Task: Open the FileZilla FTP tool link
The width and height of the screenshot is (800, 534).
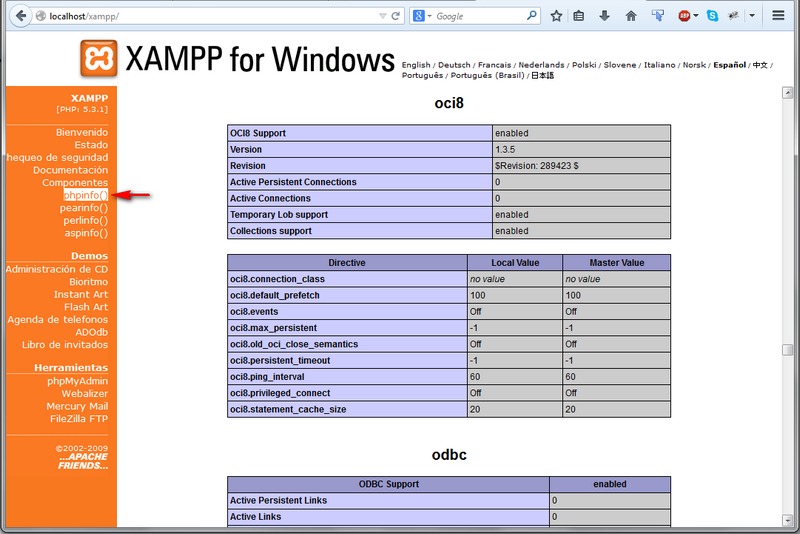Action: pyautogui.click(x=79, y=419)
